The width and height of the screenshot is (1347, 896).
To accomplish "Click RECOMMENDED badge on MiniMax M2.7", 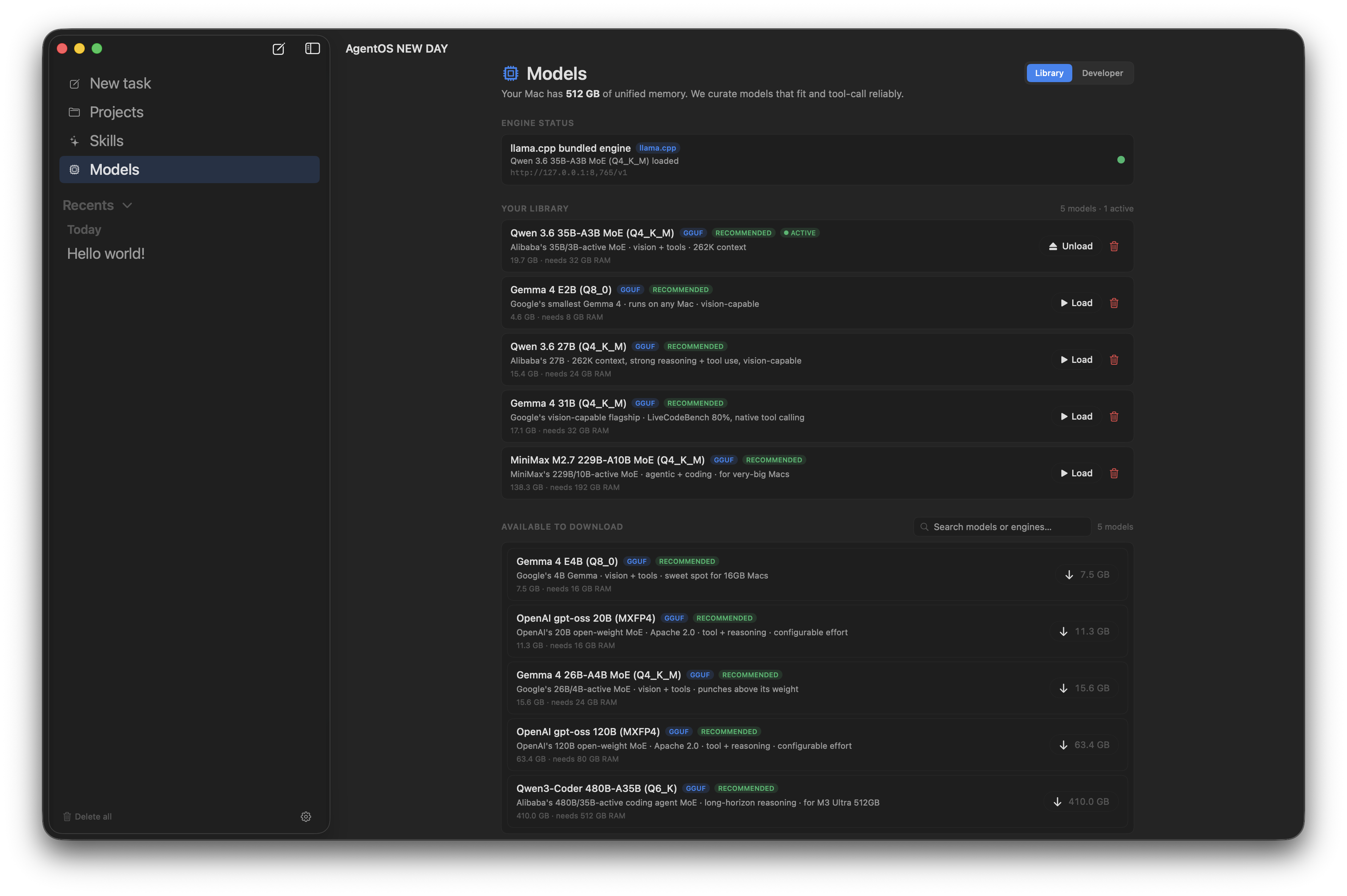I will 773,460.
